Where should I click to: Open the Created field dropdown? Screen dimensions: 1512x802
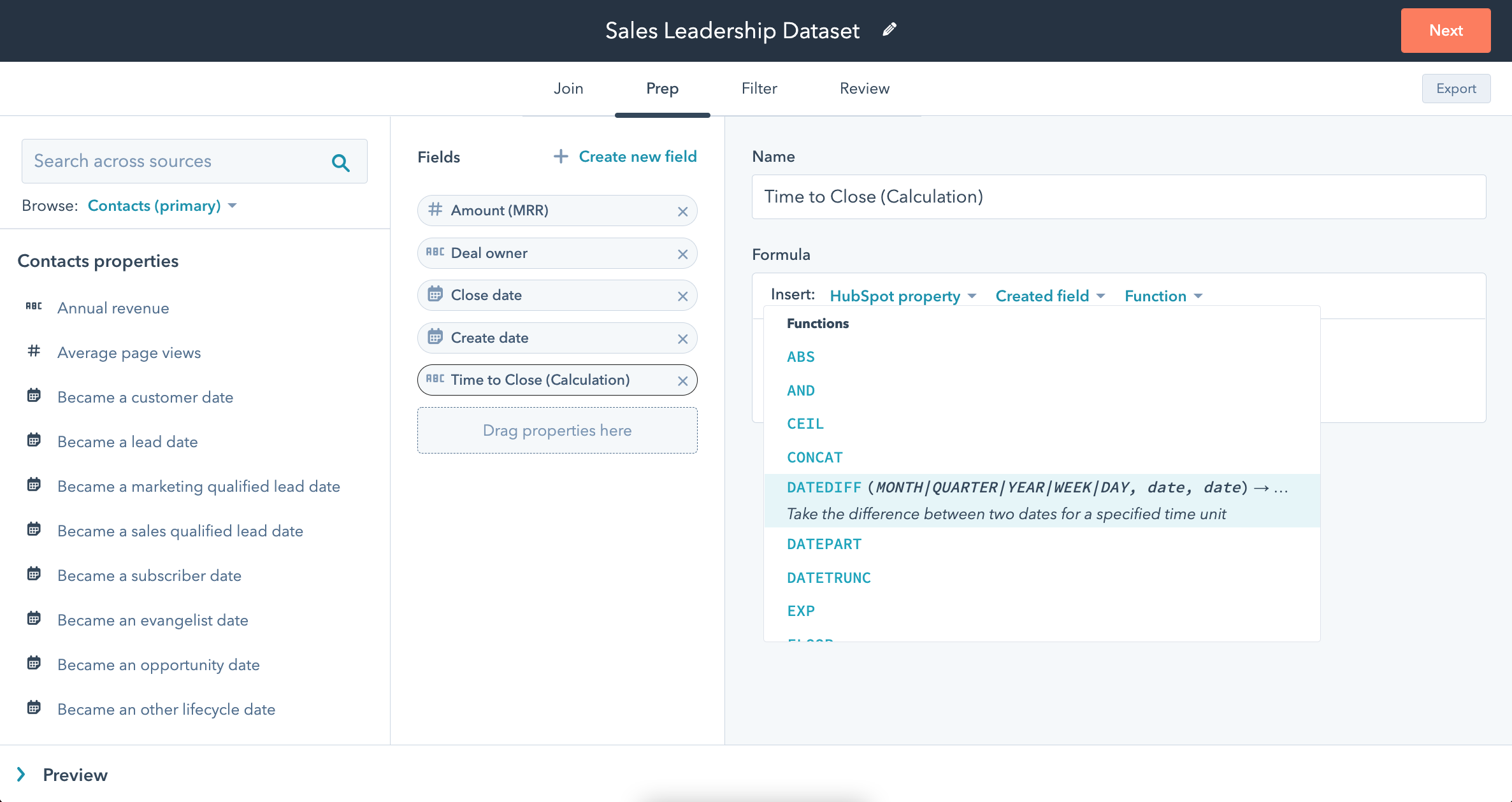tap(1049, 296)
